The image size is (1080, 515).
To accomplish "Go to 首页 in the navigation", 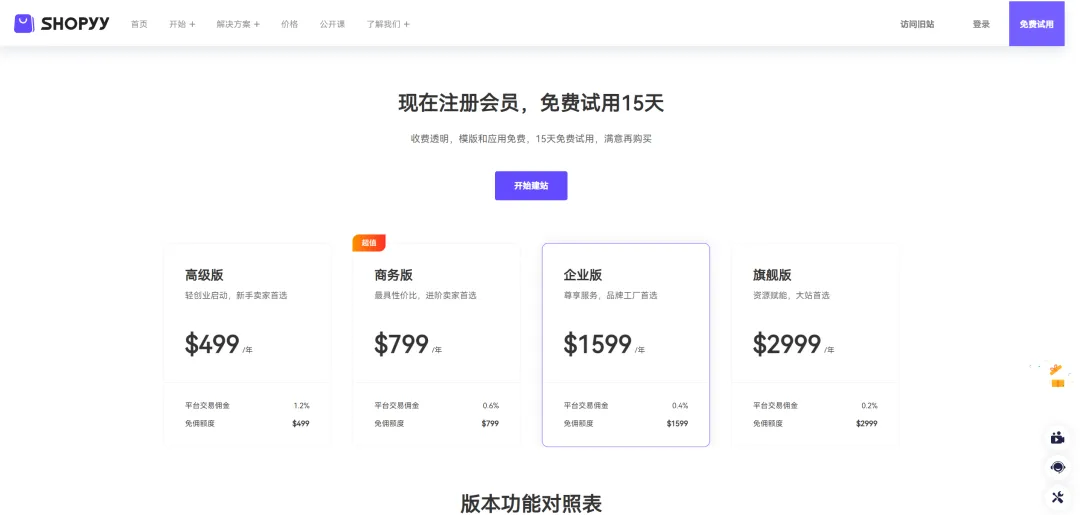I will pyautogui.click(x=139, y=24).
